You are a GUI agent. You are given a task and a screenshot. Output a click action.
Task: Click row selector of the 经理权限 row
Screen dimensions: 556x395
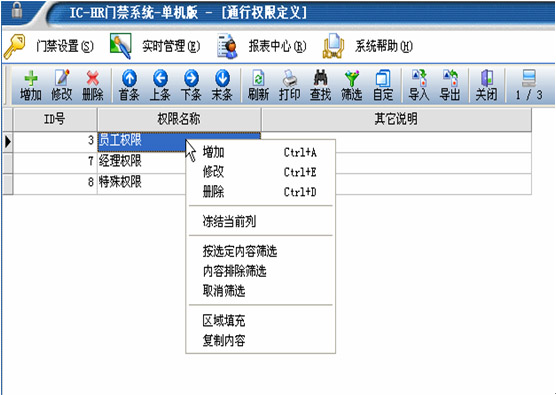click(x=8, y=162)
